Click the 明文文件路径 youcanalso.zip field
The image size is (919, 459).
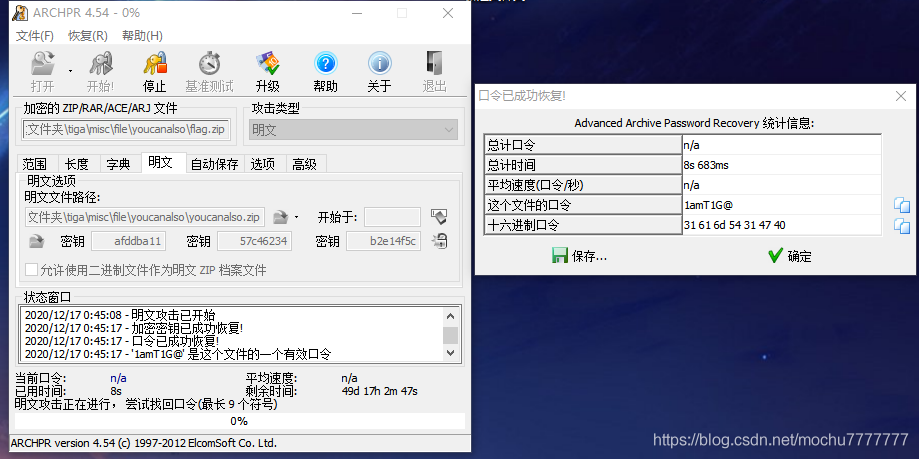click(144, 217)
